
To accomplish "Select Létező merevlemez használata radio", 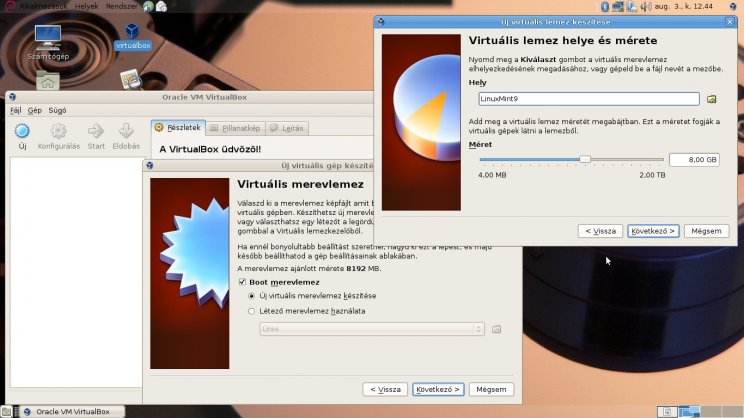I will tap(251, 311).
